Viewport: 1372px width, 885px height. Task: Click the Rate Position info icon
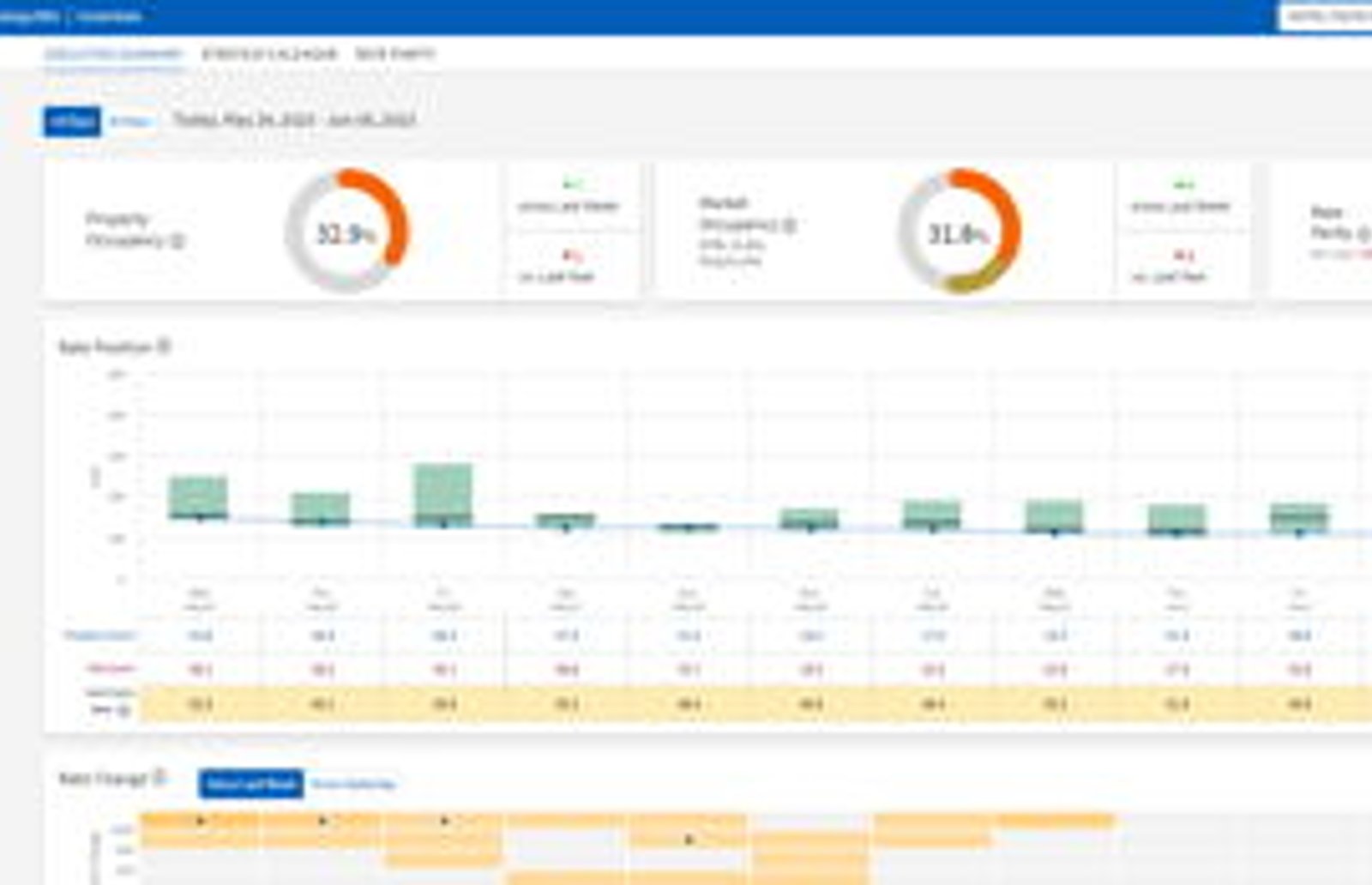(164, 346)
